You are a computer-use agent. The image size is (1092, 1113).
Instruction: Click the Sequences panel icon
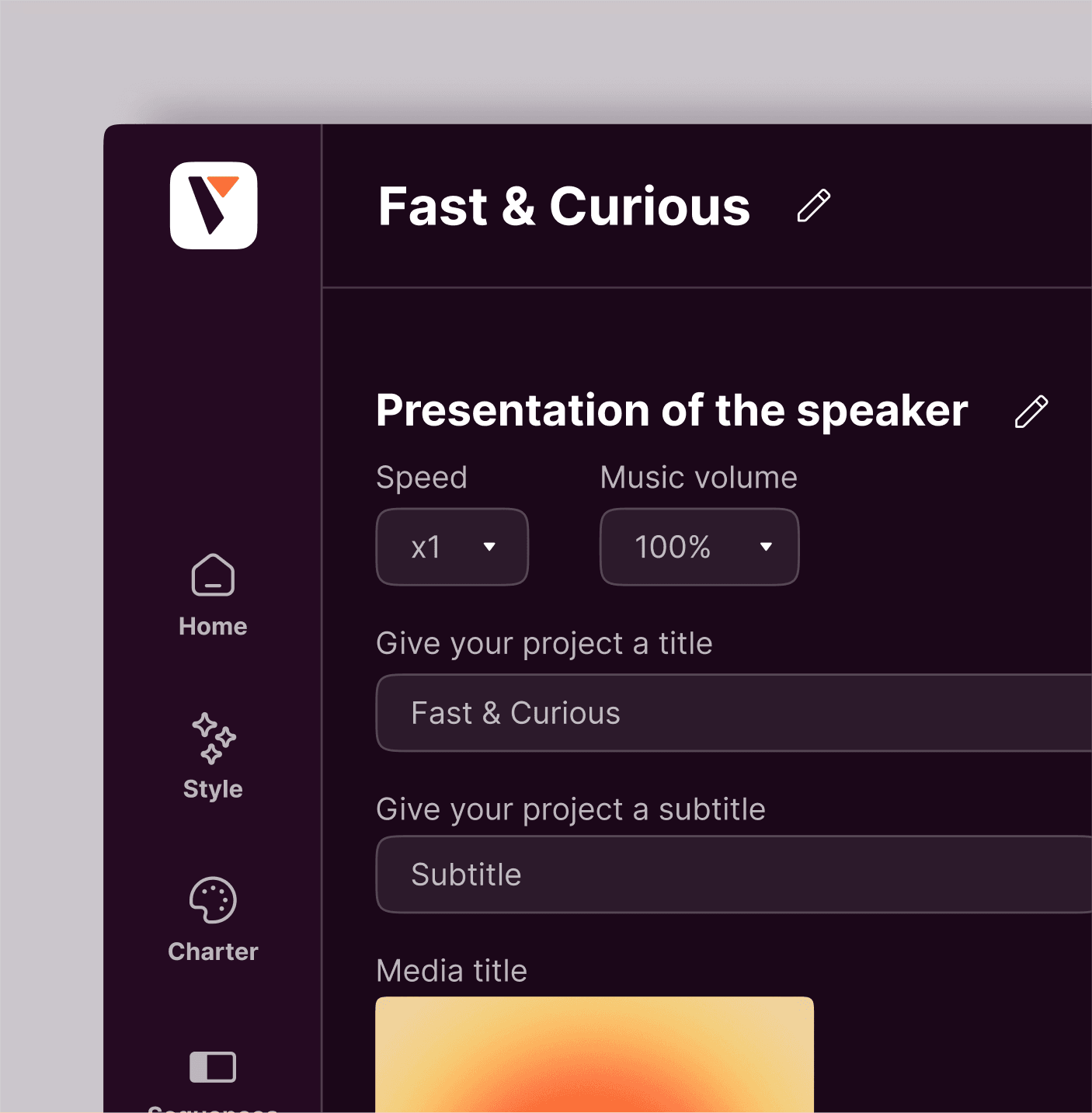(x=213, y=1067)
